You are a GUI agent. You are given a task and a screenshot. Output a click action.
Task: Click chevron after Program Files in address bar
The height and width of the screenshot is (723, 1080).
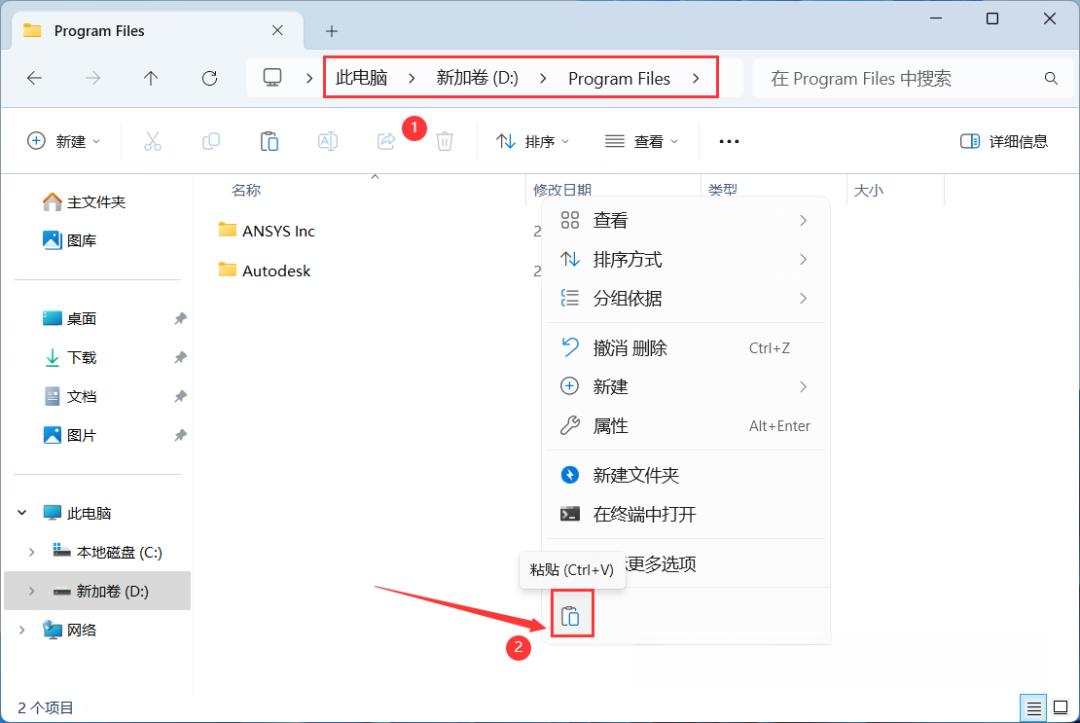click(696, 78)
